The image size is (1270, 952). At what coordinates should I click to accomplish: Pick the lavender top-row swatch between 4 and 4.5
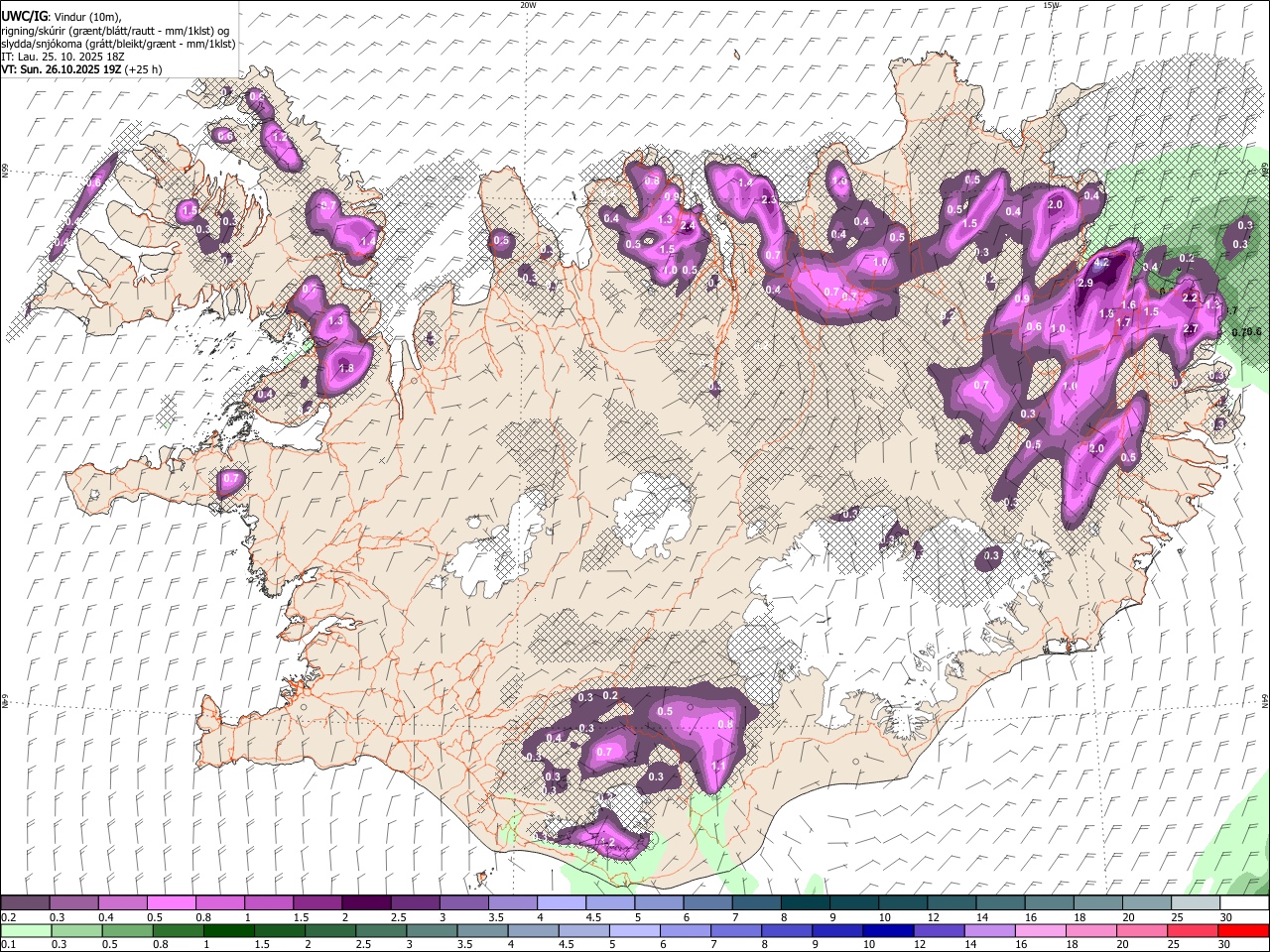pyautogui.click(x=561, y=902)
